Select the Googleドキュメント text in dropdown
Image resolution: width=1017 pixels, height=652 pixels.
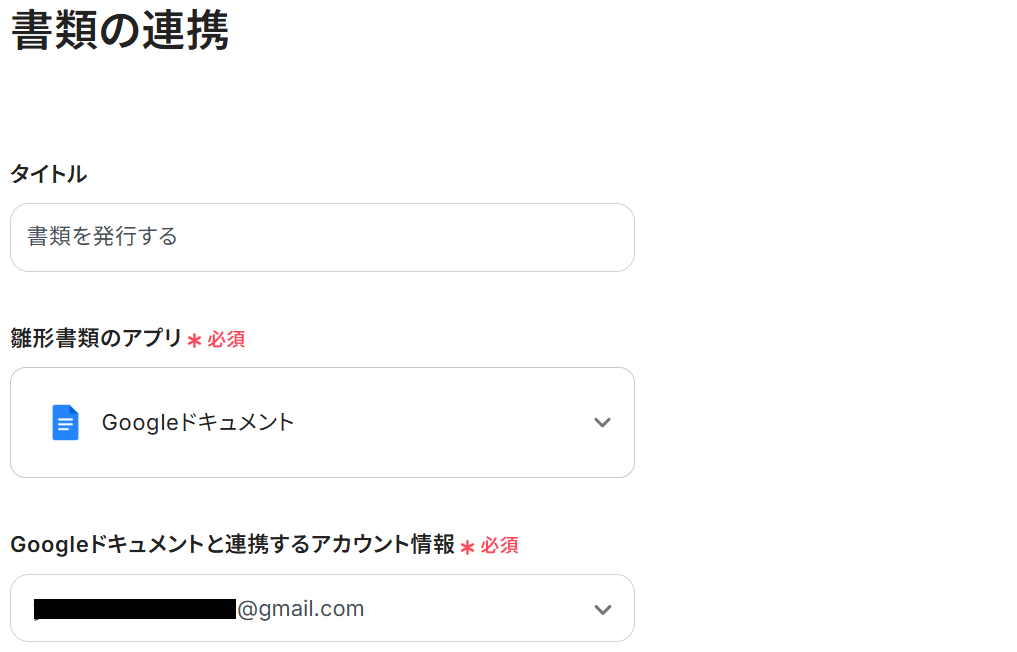pyautogui.click(x=198, y=423)
